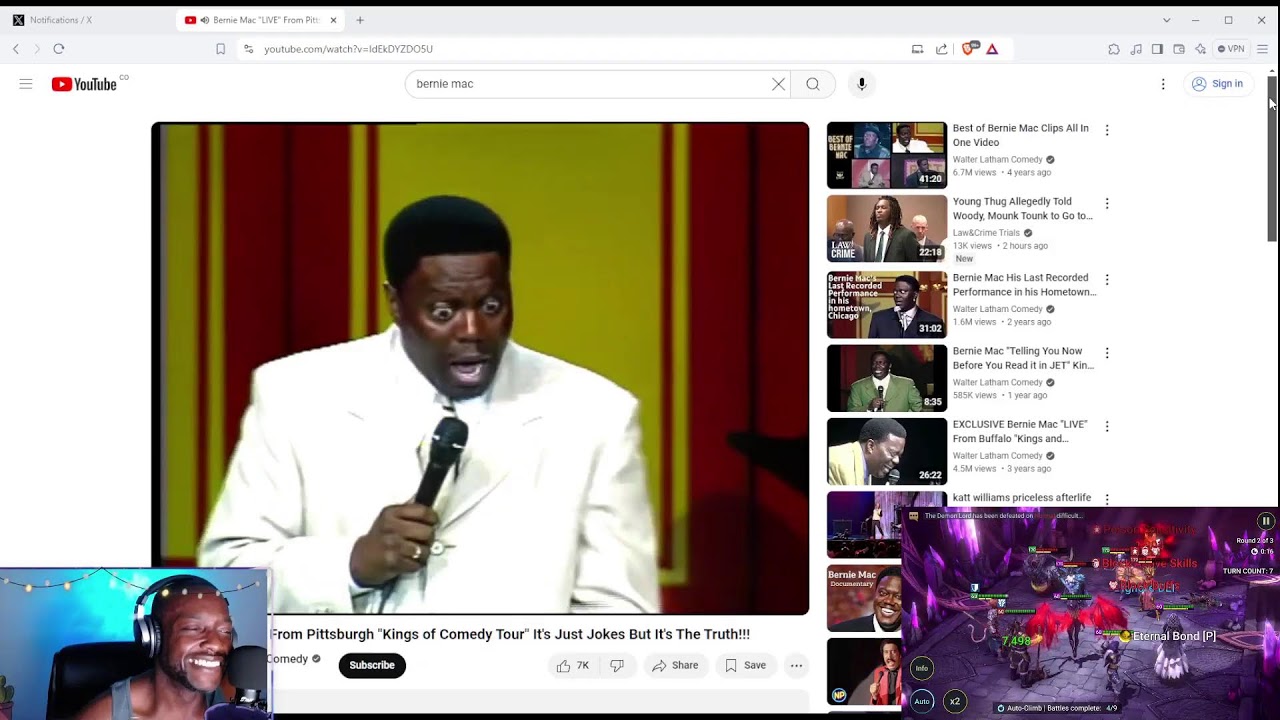Open menu for 'Best of Bernie Mac Clips'
1280x720 pixels.
click(1107, 130)
